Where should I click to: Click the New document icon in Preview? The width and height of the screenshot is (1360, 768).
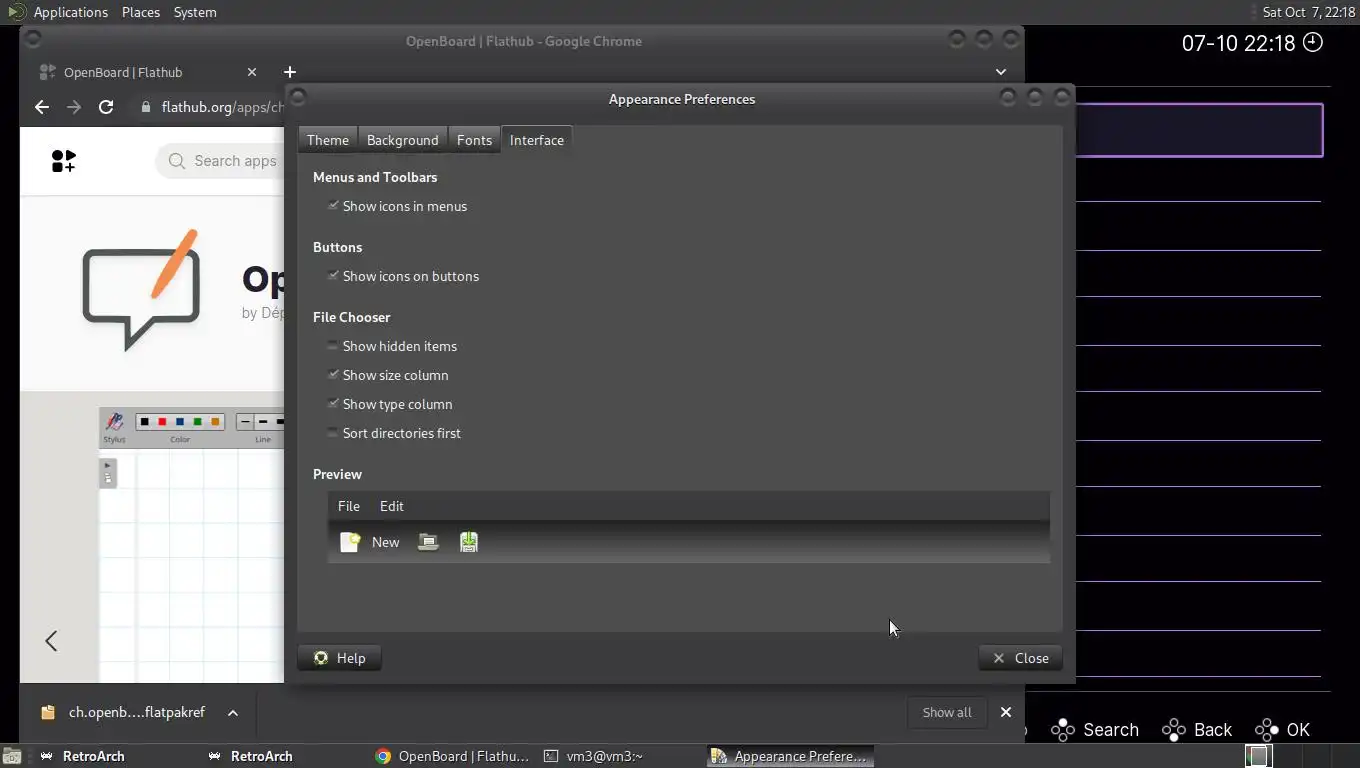(x=350, y=542)
